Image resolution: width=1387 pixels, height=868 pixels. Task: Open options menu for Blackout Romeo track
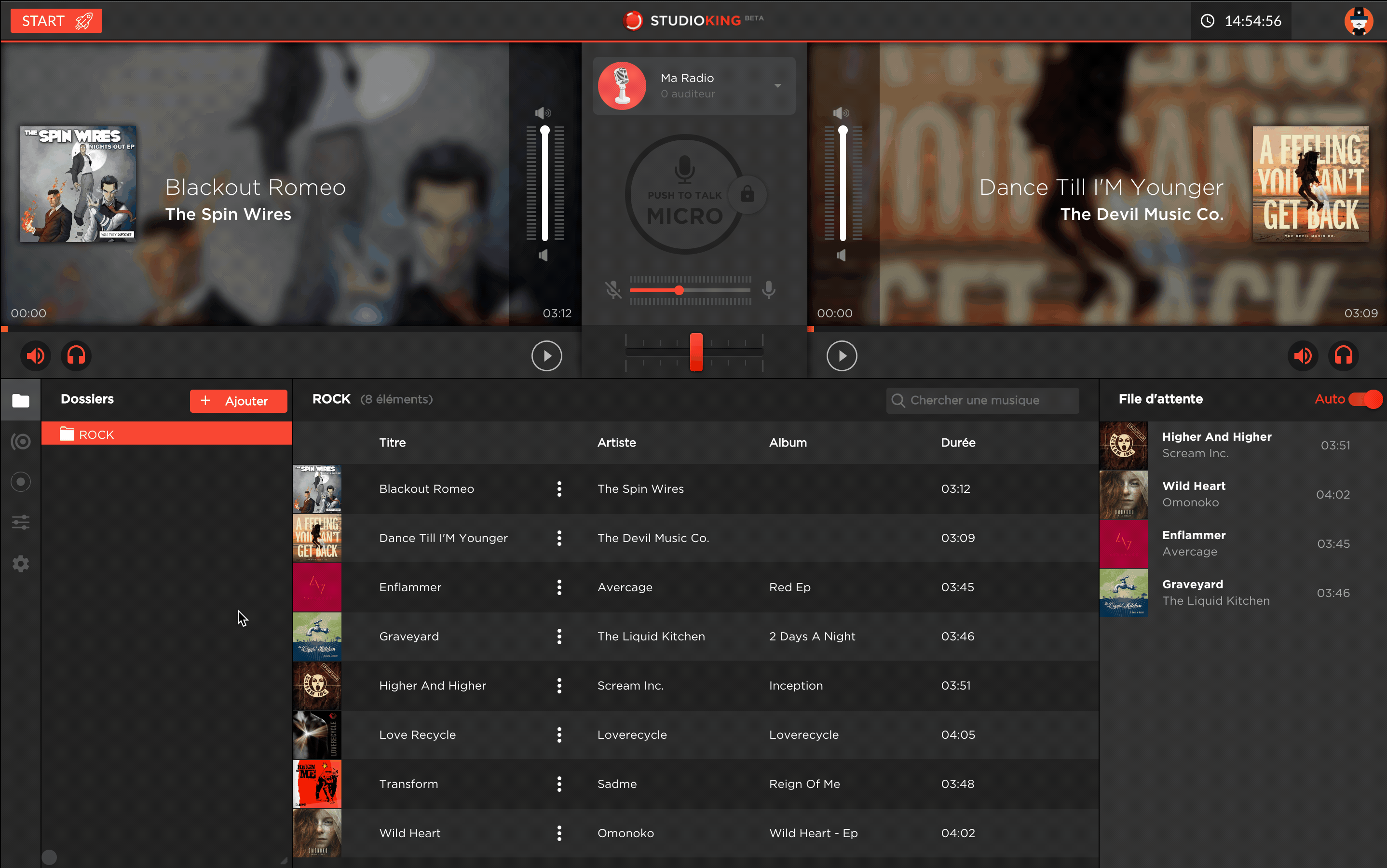coord(560,488)
